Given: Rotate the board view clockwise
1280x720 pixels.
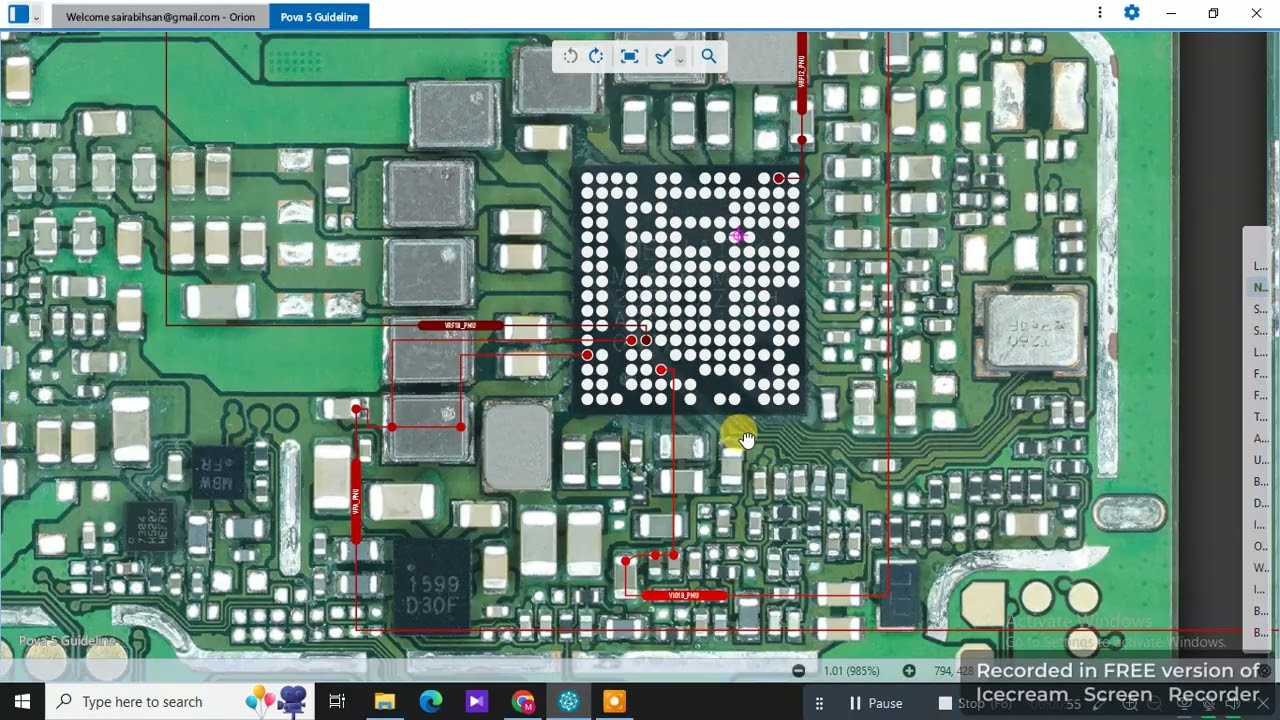Looking at the screenshot, I should pos(596,56).
